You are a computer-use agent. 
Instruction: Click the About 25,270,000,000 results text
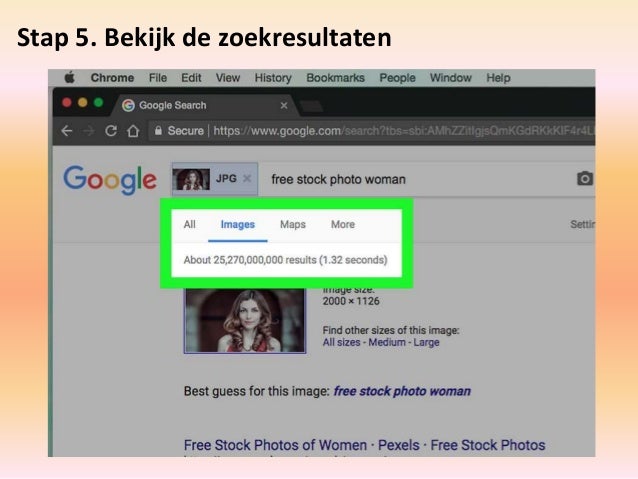pos(285,260)
